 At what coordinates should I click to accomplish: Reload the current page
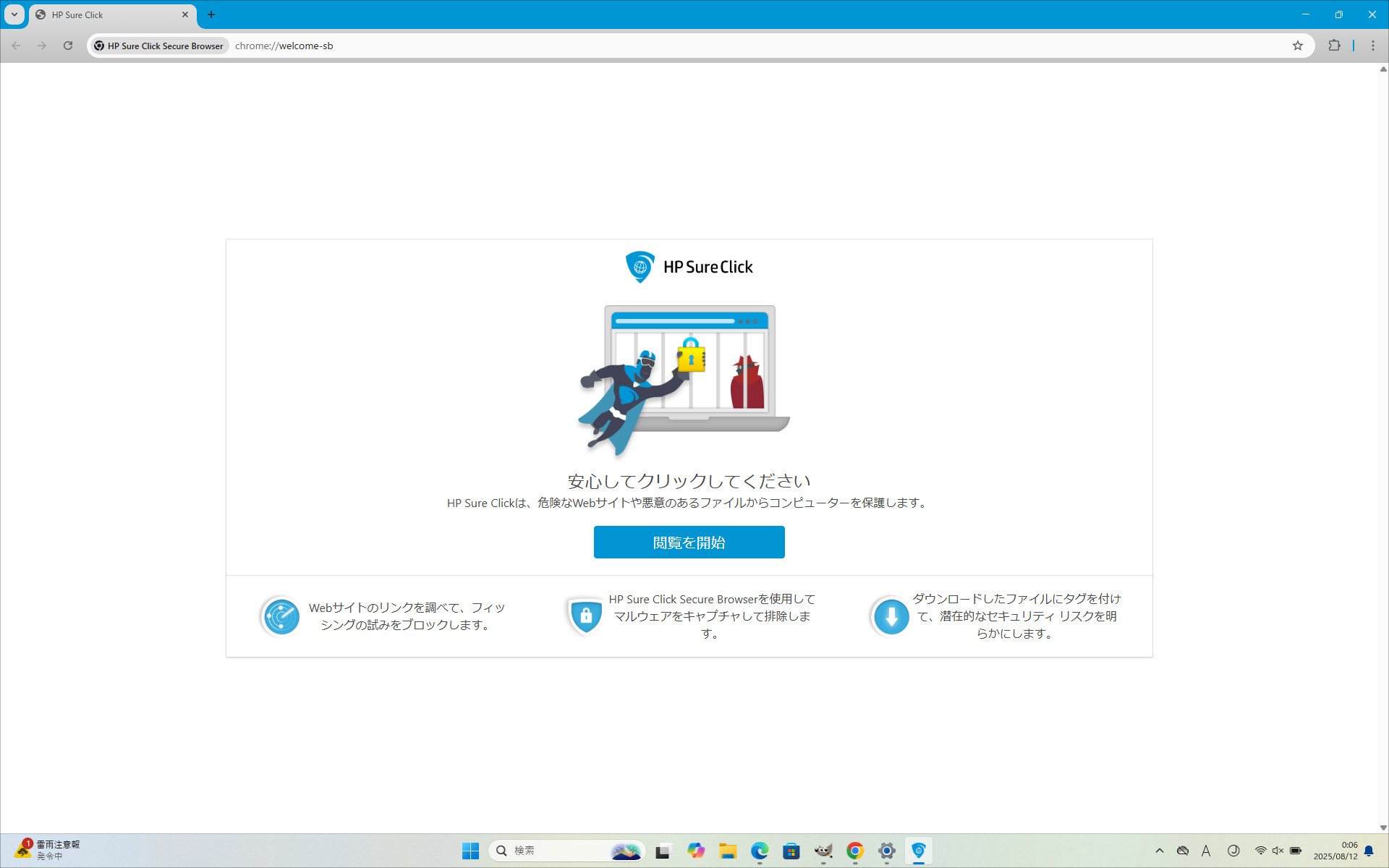tap(68, 46)
